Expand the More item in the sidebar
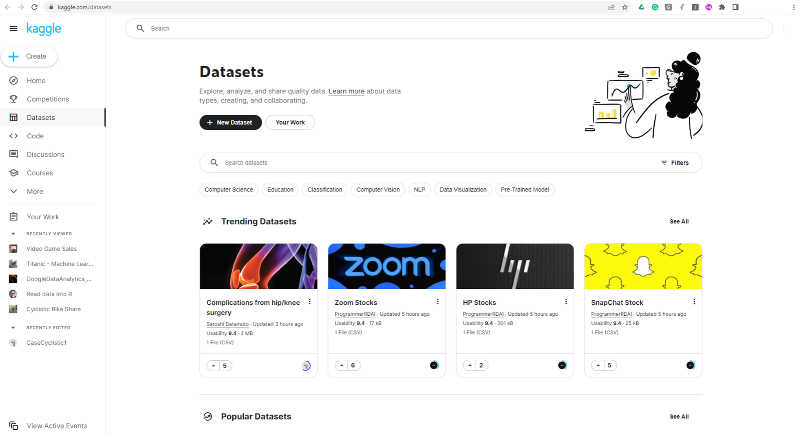The width and height of the screenshot is (800, 435). pos(35,191)
